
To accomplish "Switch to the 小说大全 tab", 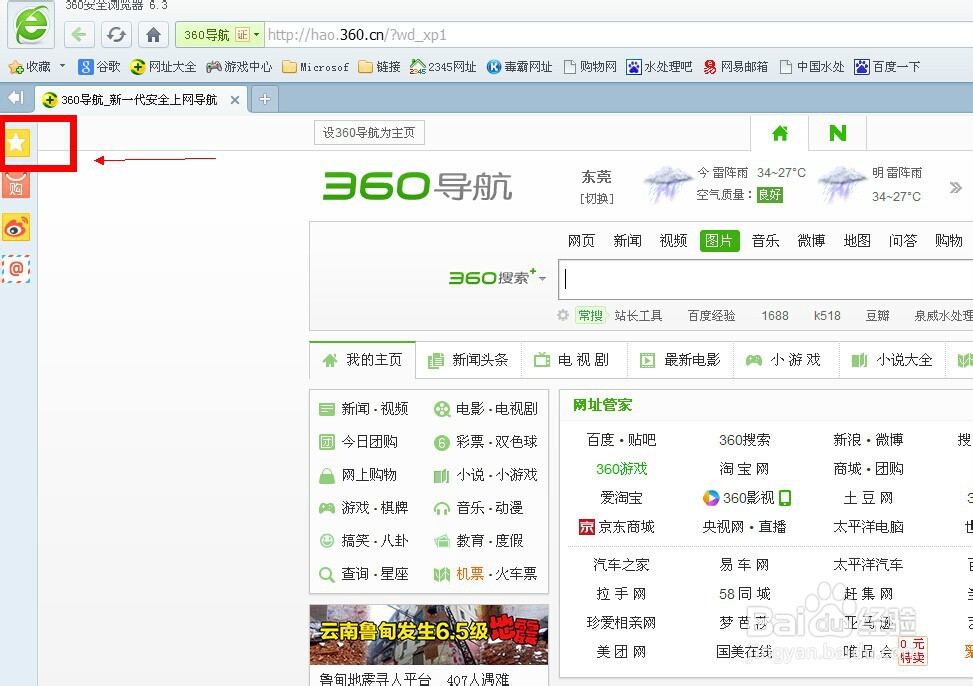I will tap(892, 359).
